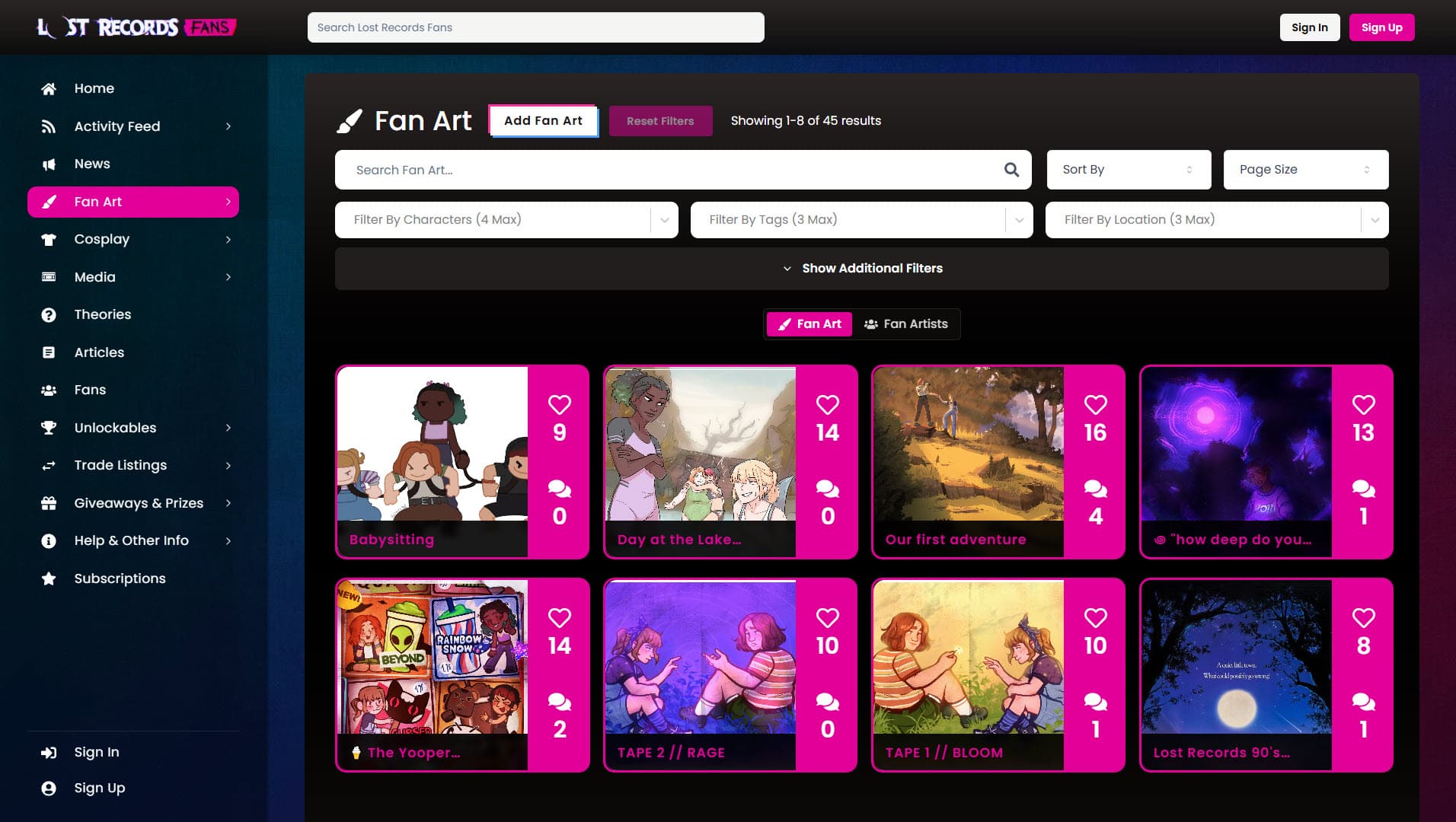Click heart icon on how deep do you card
This screenshot has width=1456, height=822.
[1364, 404]
